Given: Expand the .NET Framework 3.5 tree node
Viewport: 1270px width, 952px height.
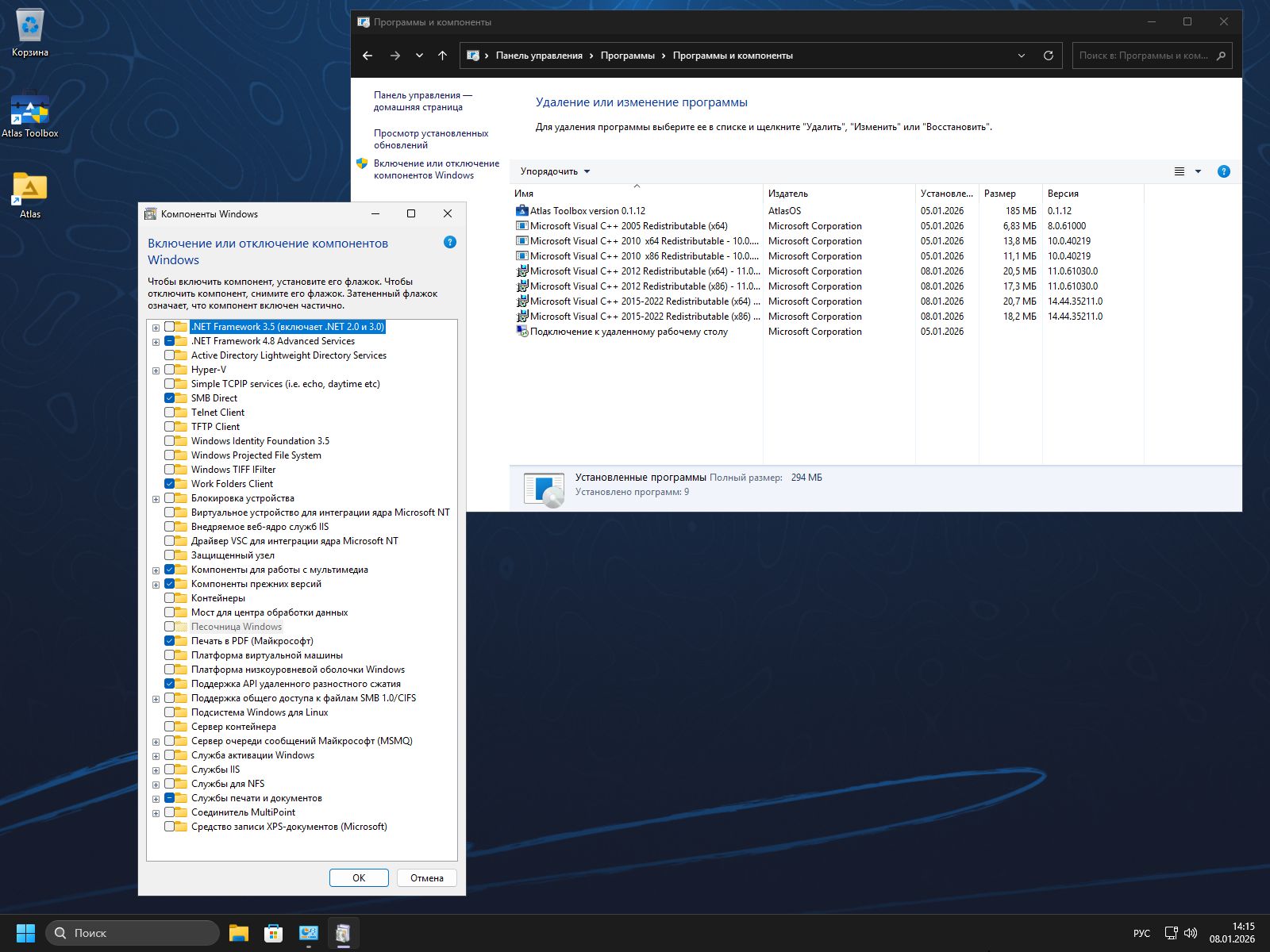Looking at the screenshot, I should (156, 328).
